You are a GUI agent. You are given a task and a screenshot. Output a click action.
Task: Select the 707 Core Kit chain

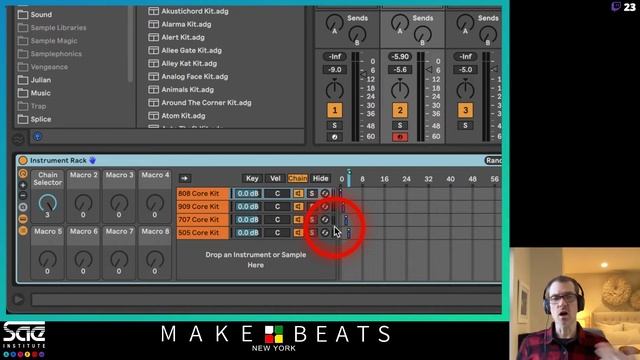[x=203, y=220]
